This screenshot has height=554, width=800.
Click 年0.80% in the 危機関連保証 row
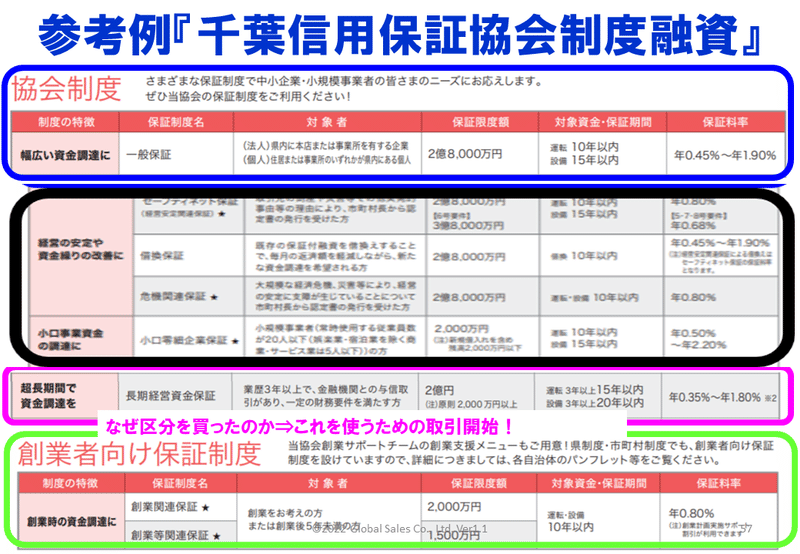[x=693, y=297]
